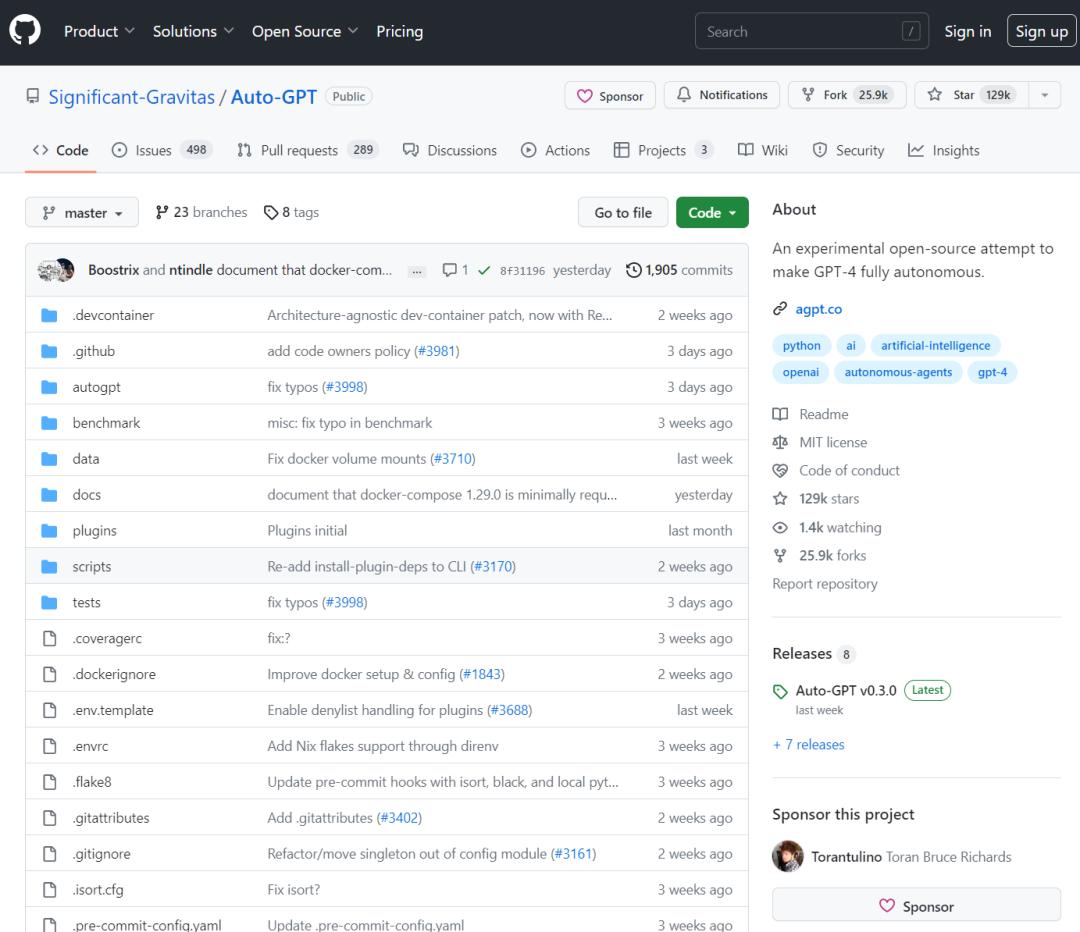Open the star lists dropdown arrow
The height and width of the screenshot is (932, 1080).
tap(1045, 96)
